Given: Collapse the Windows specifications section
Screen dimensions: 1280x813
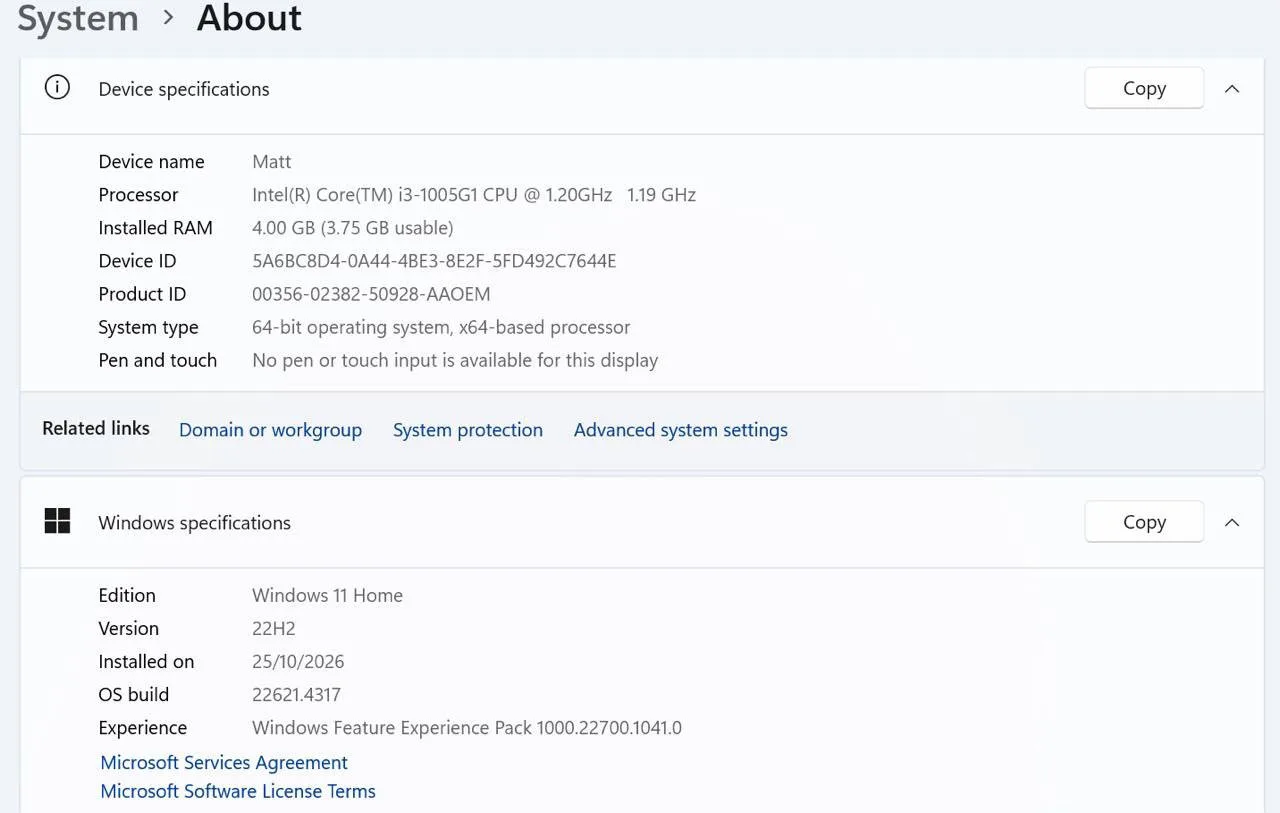Looking at the screenshot, I should (1232, 522).
